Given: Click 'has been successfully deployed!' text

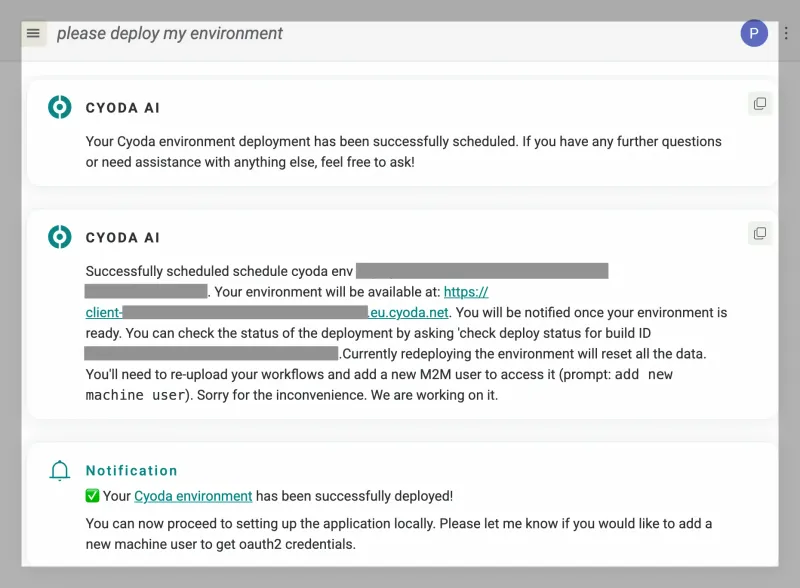Looking at the screenshot, I should coord(354,496).
